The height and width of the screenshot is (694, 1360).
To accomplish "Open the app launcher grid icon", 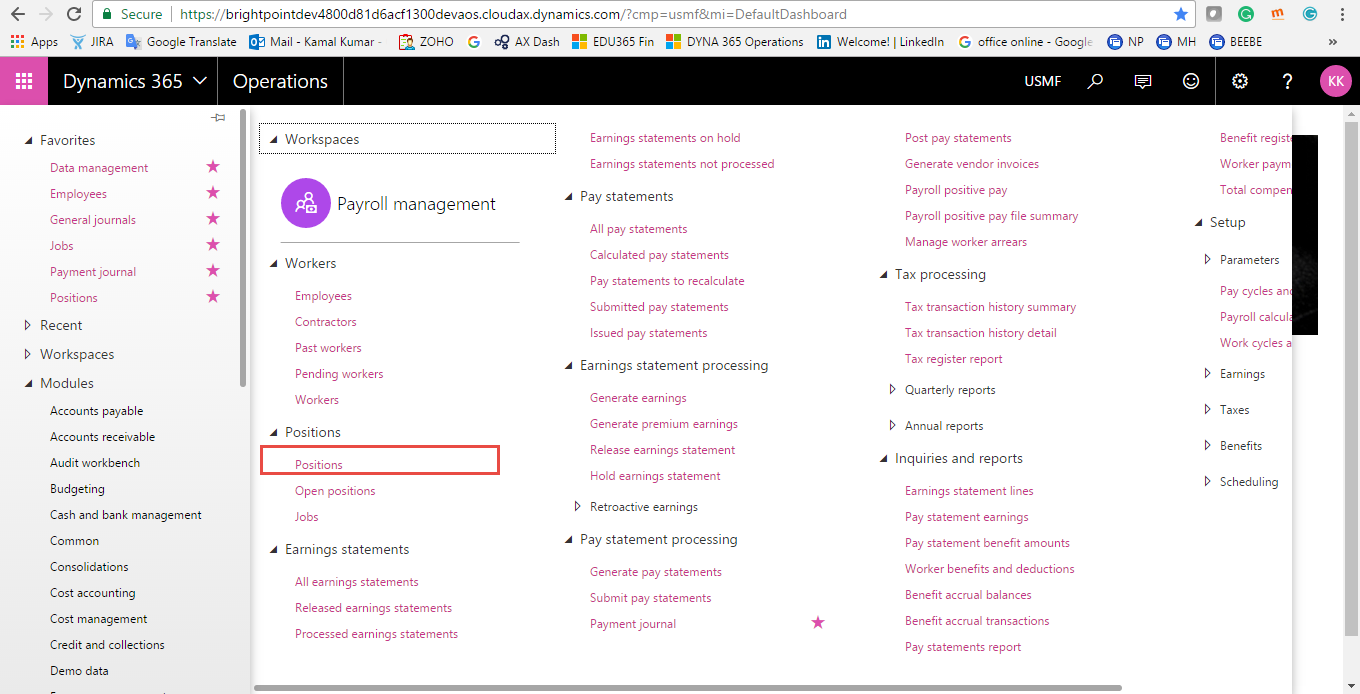I will point(23,81).
